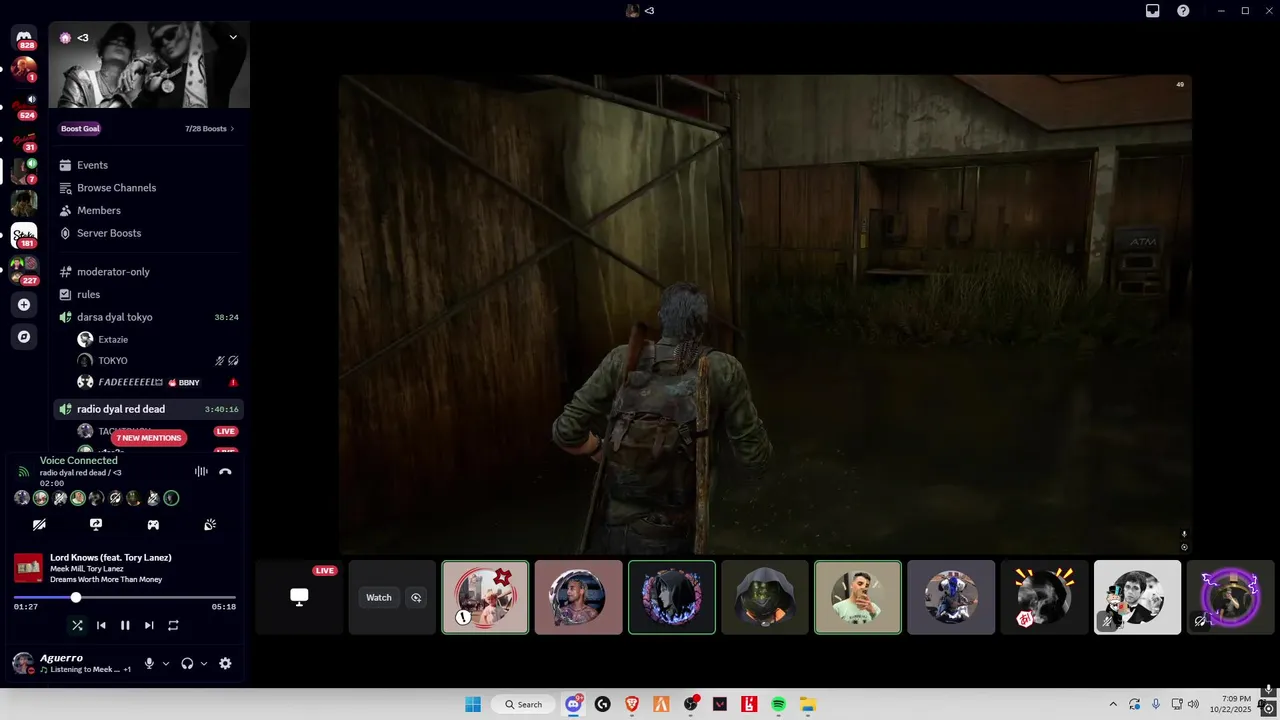Show hidden system tray icons
The height and width of the screenshot is (720, 1280).
point(1113,704)
